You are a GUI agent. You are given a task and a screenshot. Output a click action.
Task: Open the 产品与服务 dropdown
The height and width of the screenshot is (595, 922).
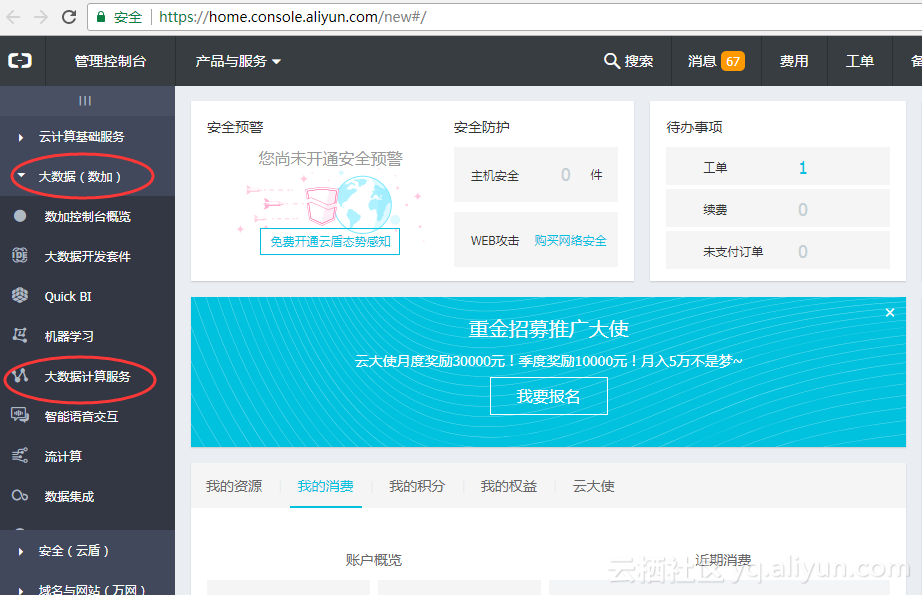tap(238, 61)
